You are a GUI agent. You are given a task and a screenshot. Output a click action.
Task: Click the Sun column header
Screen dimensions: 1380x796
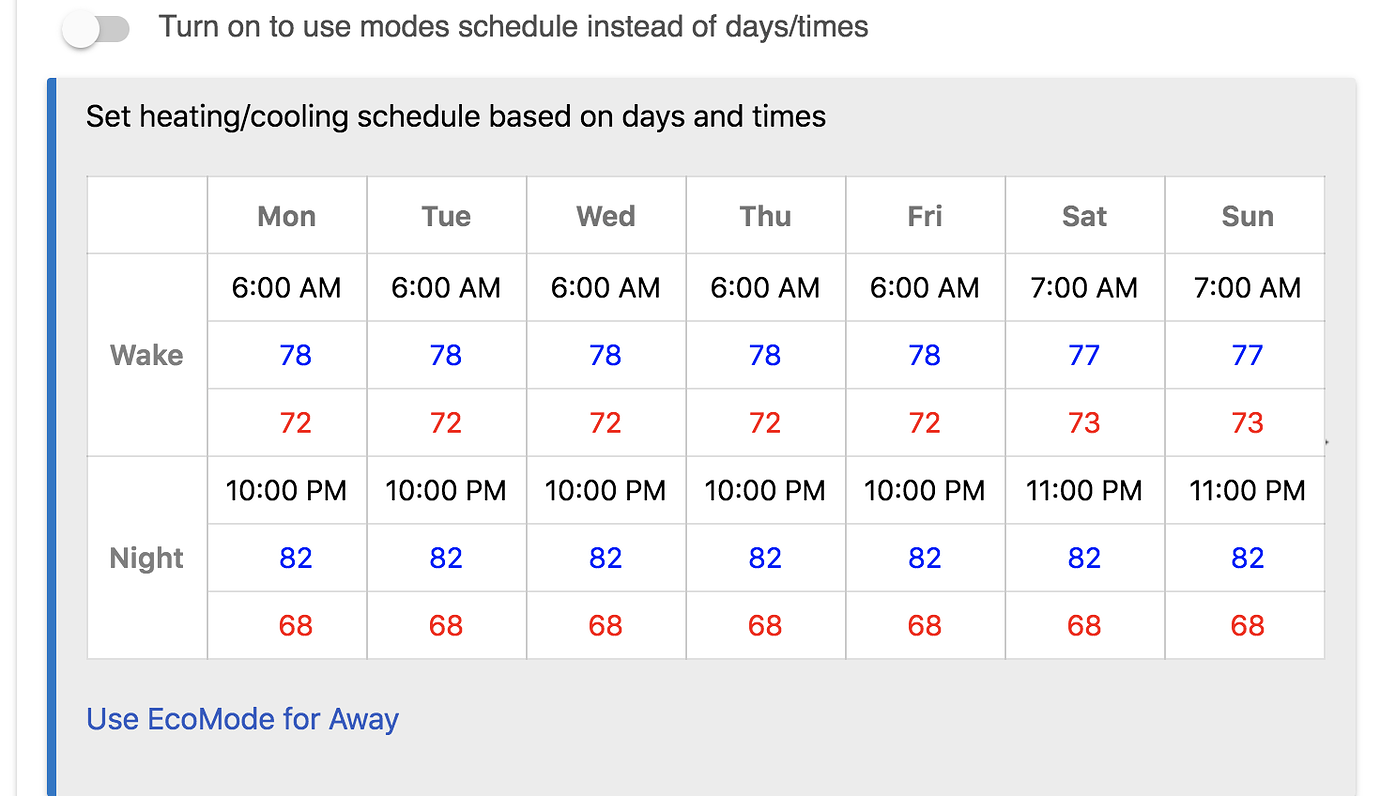(x=1244, y=215)
